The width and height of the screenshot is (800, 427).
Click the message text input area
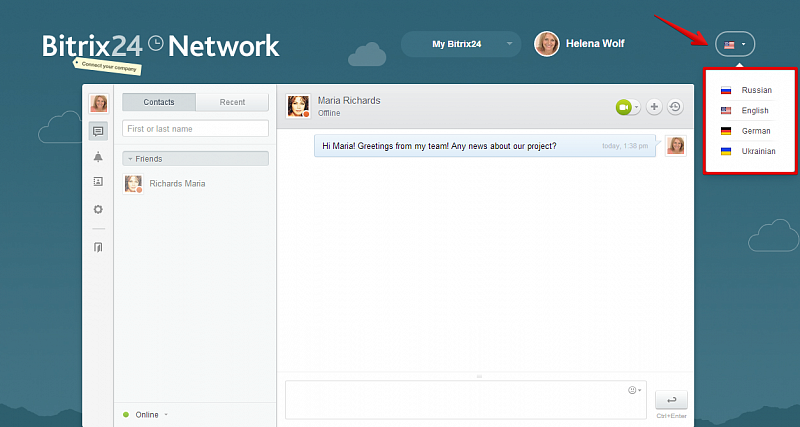pyautogui.click(x=465, y=400)
